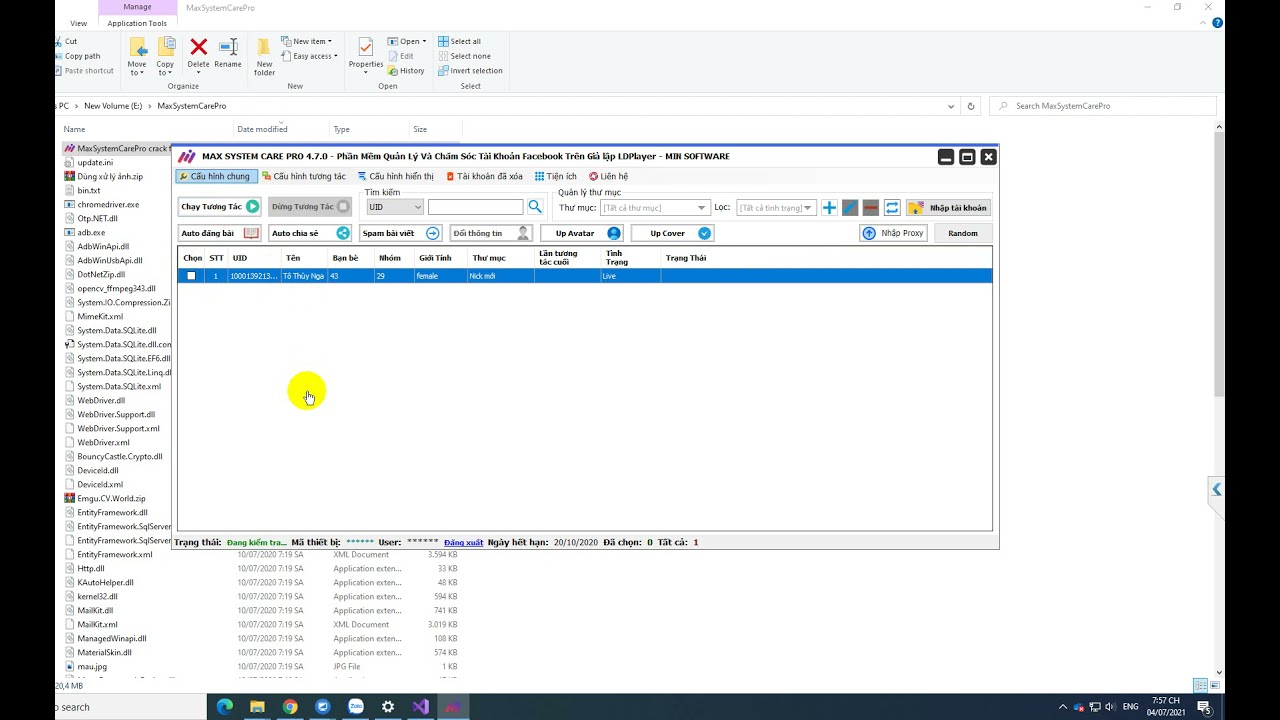The image size is (1280, 720).
Task: Create New folder in Explorer ribbon
Action: 264,56
